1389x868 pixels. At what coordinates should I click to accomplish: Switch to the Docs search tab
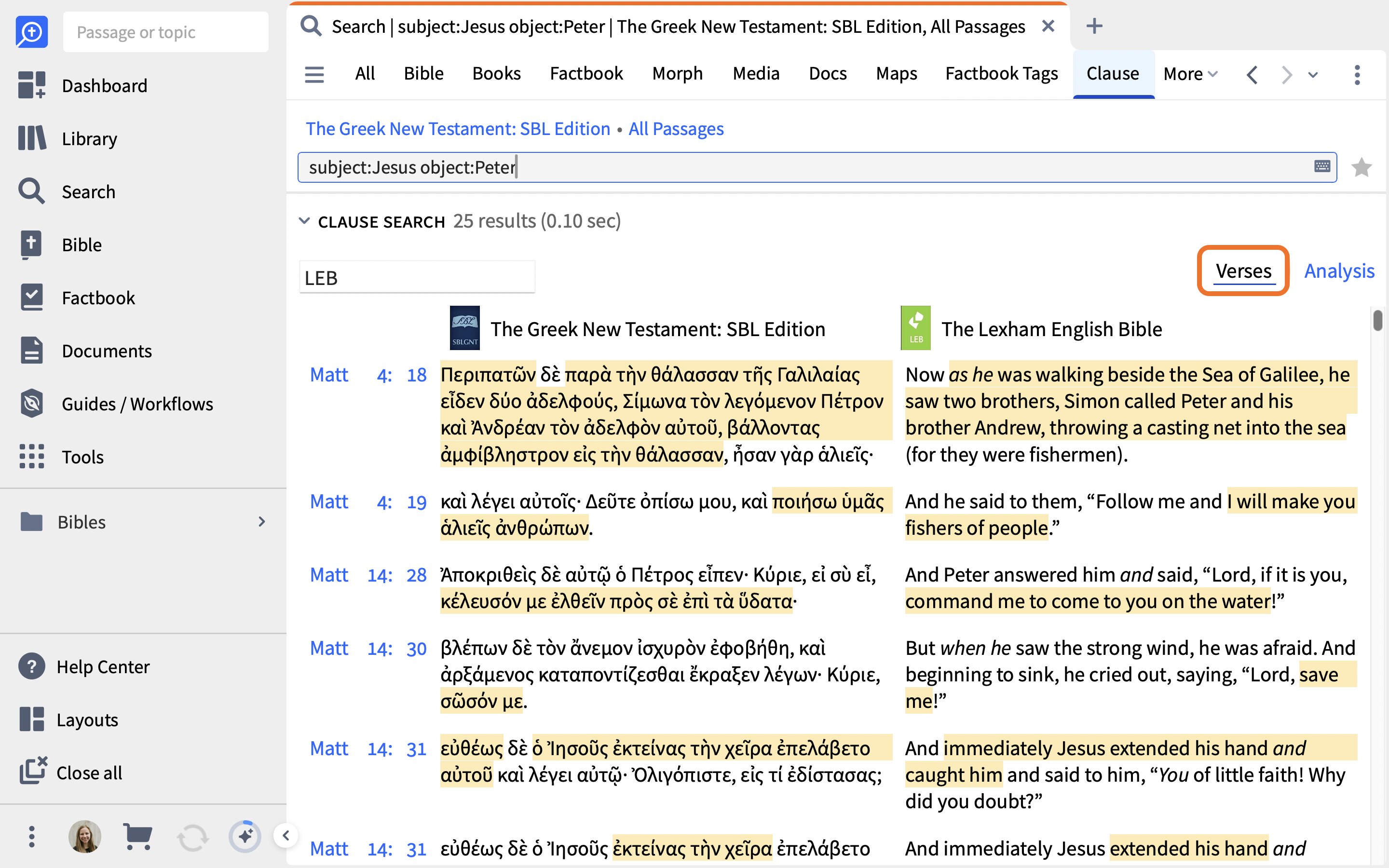(x=828, y=73)
